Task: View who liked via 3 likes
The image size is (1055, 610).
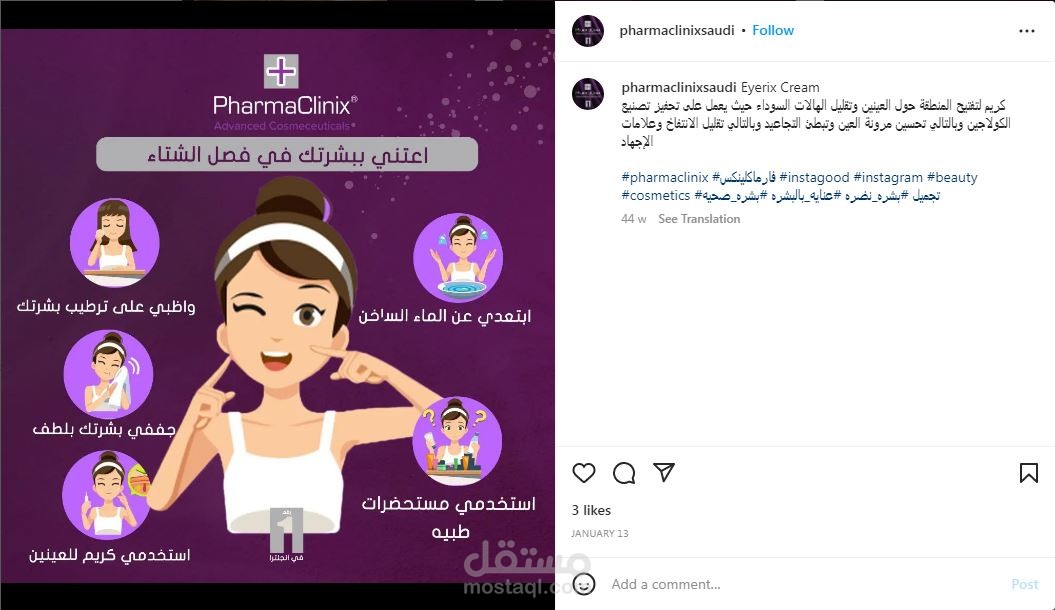Action: pyautogui.click(x=591, y=510)
